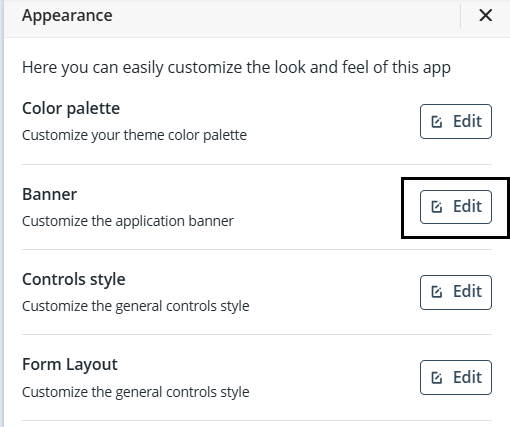Click 'Customize the application banner' description
Viewport: 510px width, 427px height.
(x=128, y=221)
